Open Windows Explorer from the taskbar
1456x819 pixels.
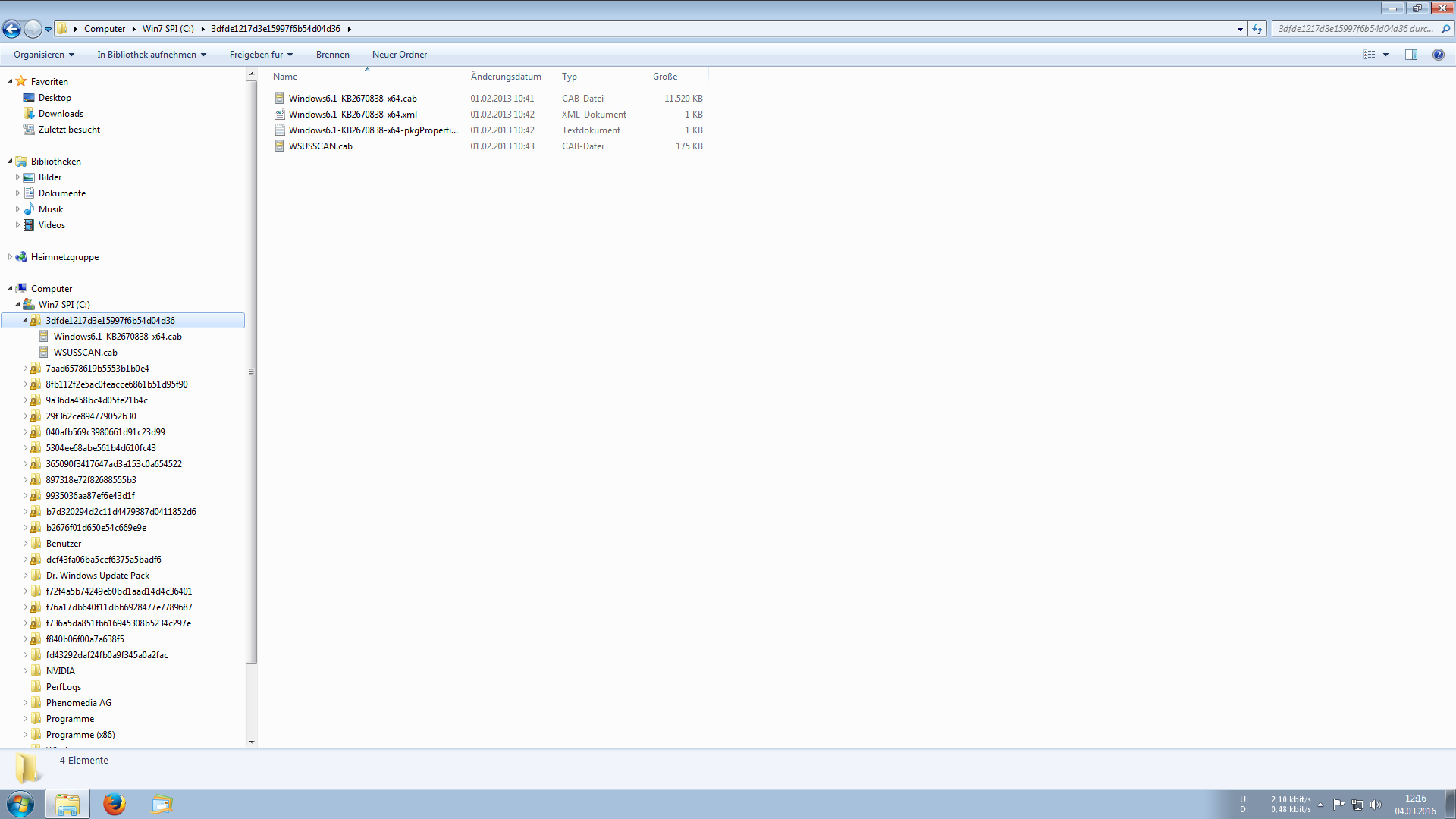coord(67,804)
